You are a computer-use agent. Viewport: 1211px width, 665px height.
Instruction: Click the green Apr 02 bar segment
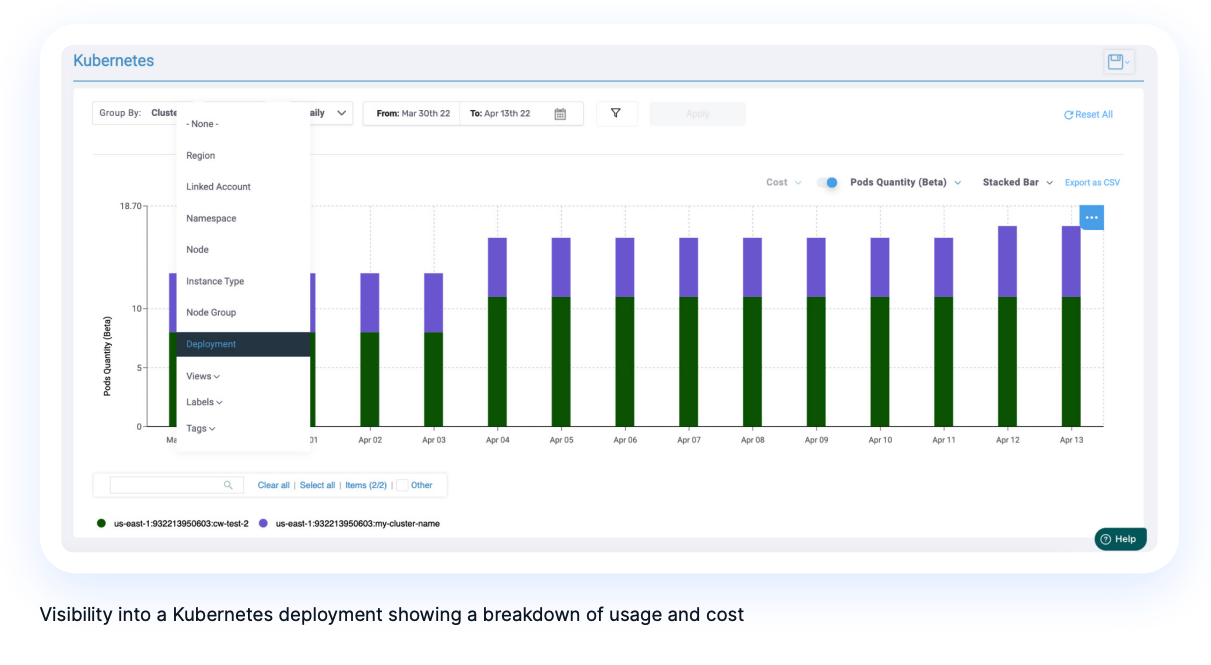tap(370, 379)
